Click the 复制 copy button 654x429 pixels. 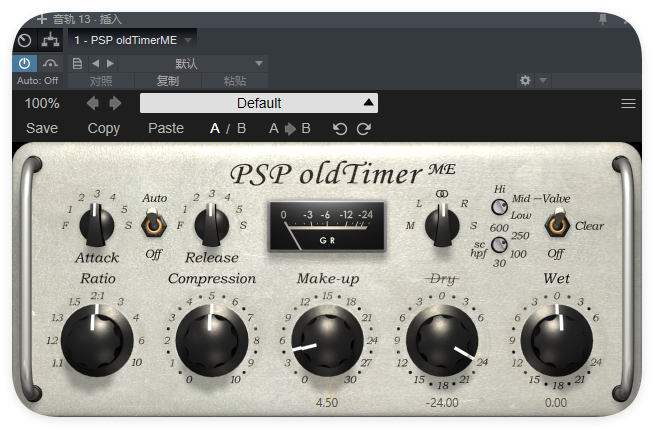(x=168, y=81)
